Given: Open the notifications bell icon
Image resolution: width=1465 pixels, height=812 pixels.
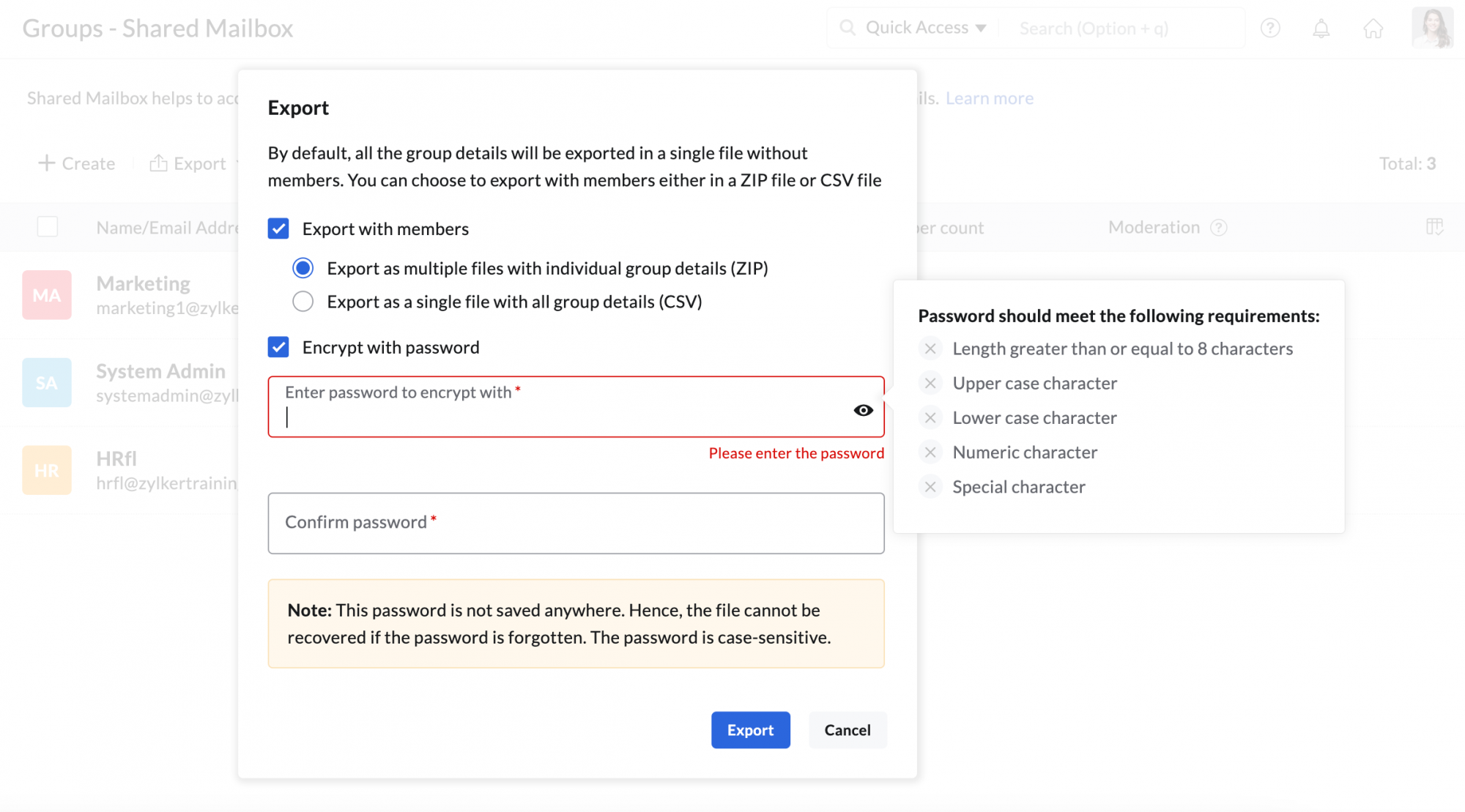Looking at the screenshot, I should (1321, 29).
